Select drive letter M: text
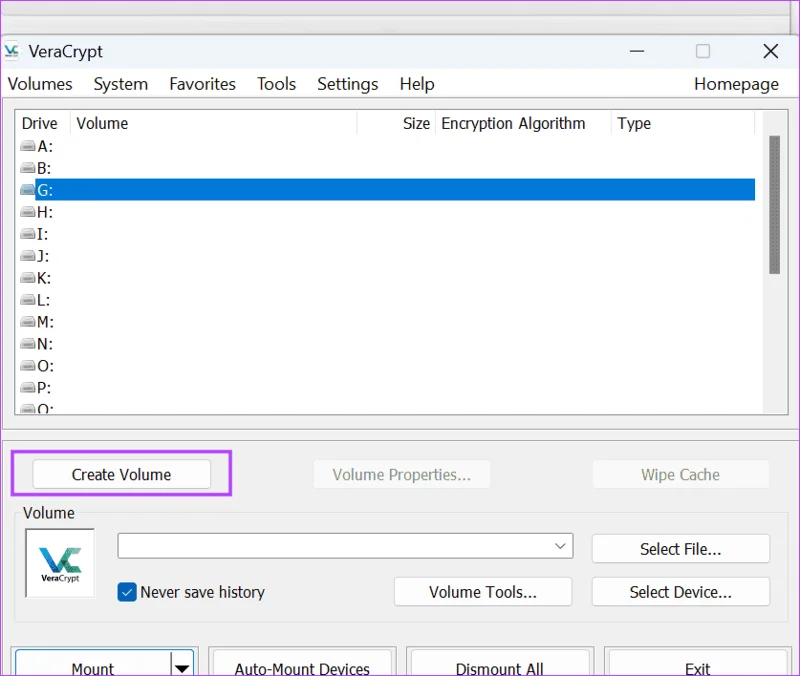This screenshot has height=676, width=800. click(45, 322)
